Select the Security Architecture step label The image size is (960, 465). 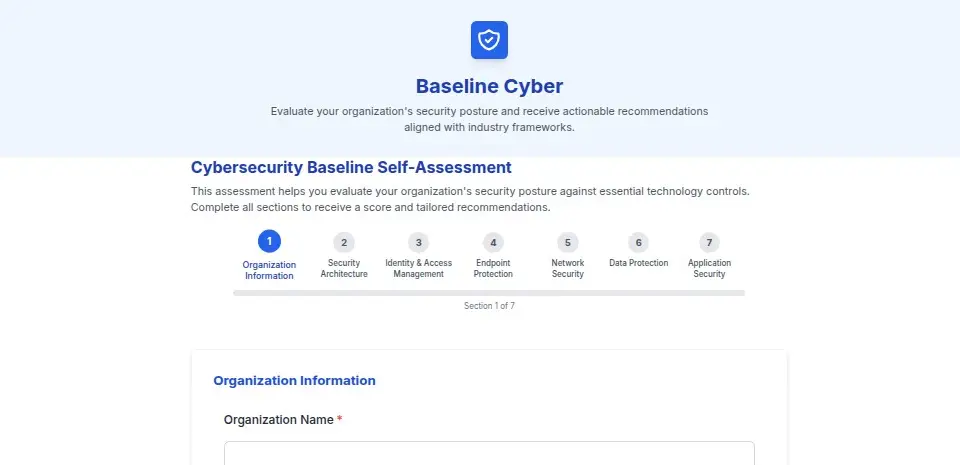344,268
